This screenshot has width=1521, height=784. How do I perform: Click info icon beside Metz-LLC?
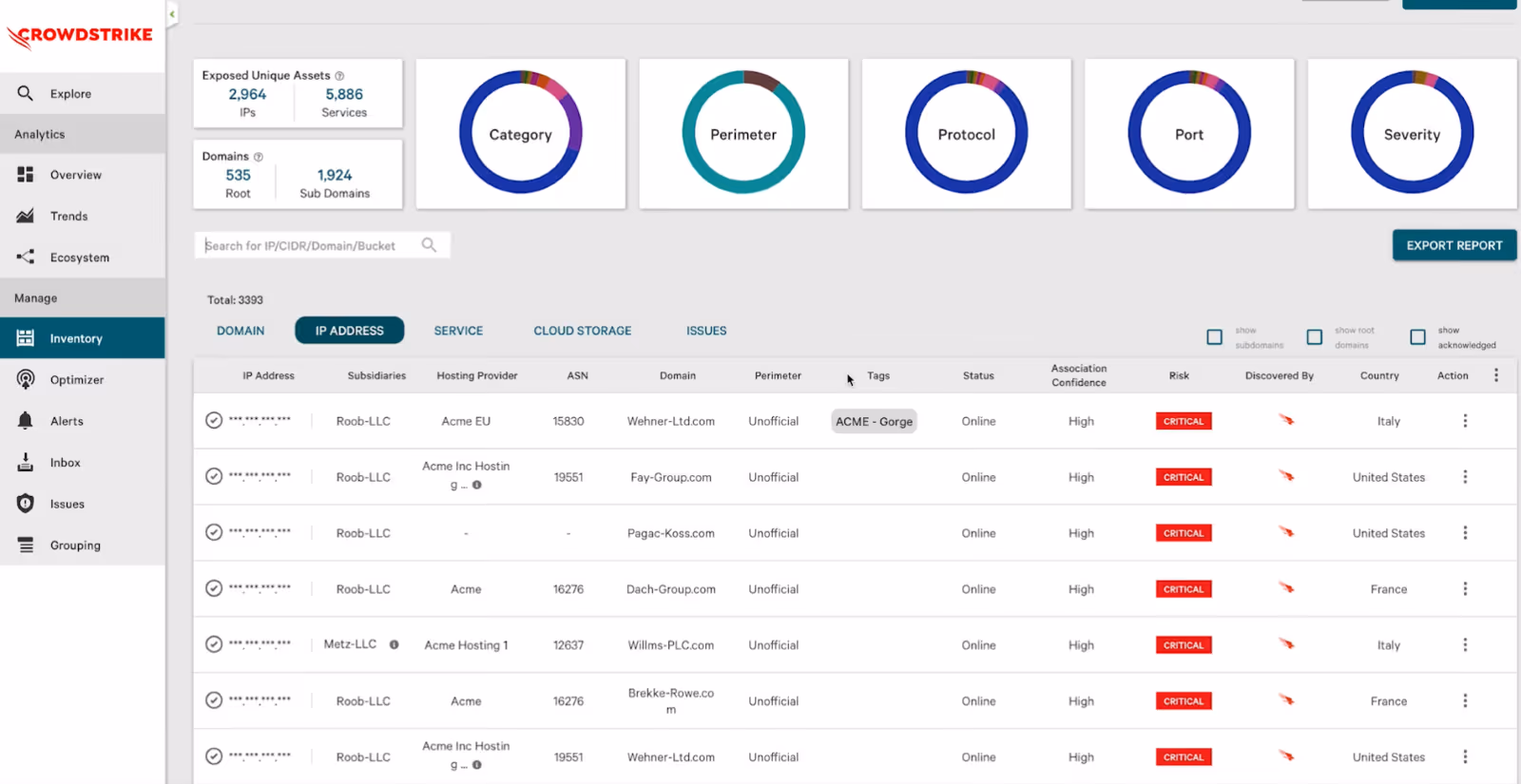coord(394,644)
